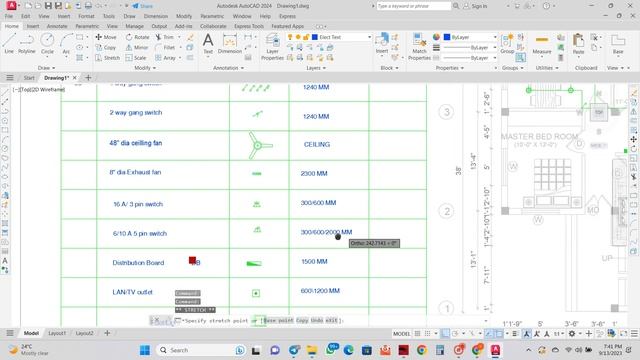Viewport: 640px width, 360px height.
Task: Open the Format menu
Action: click(x=86, y=16)
